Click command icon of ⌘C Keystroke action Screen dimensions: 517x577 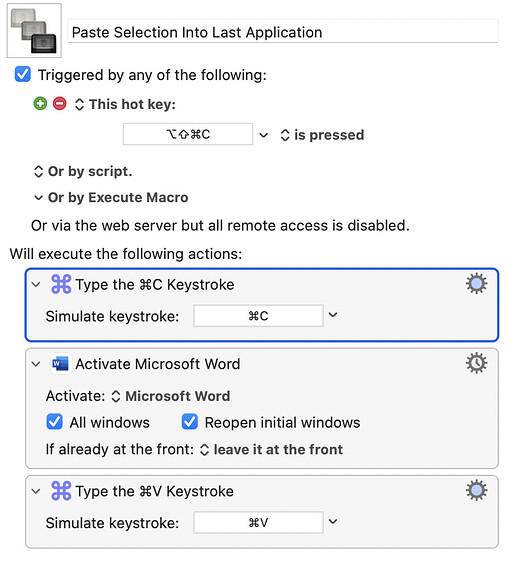point(61,284)
